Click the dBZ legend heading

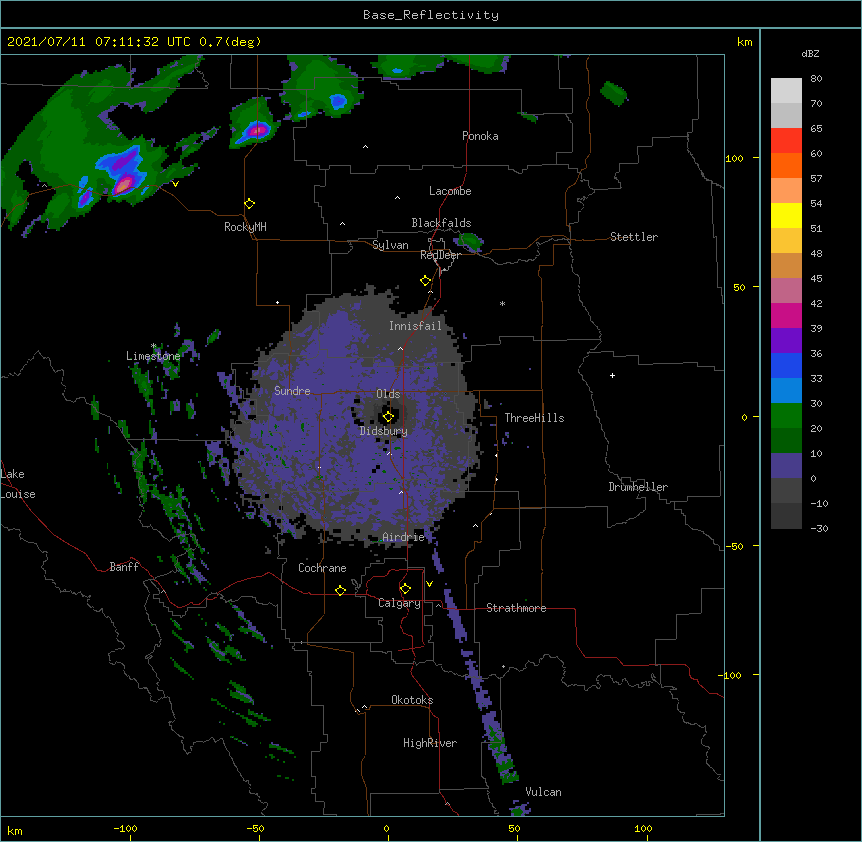[x=810, y=53]
